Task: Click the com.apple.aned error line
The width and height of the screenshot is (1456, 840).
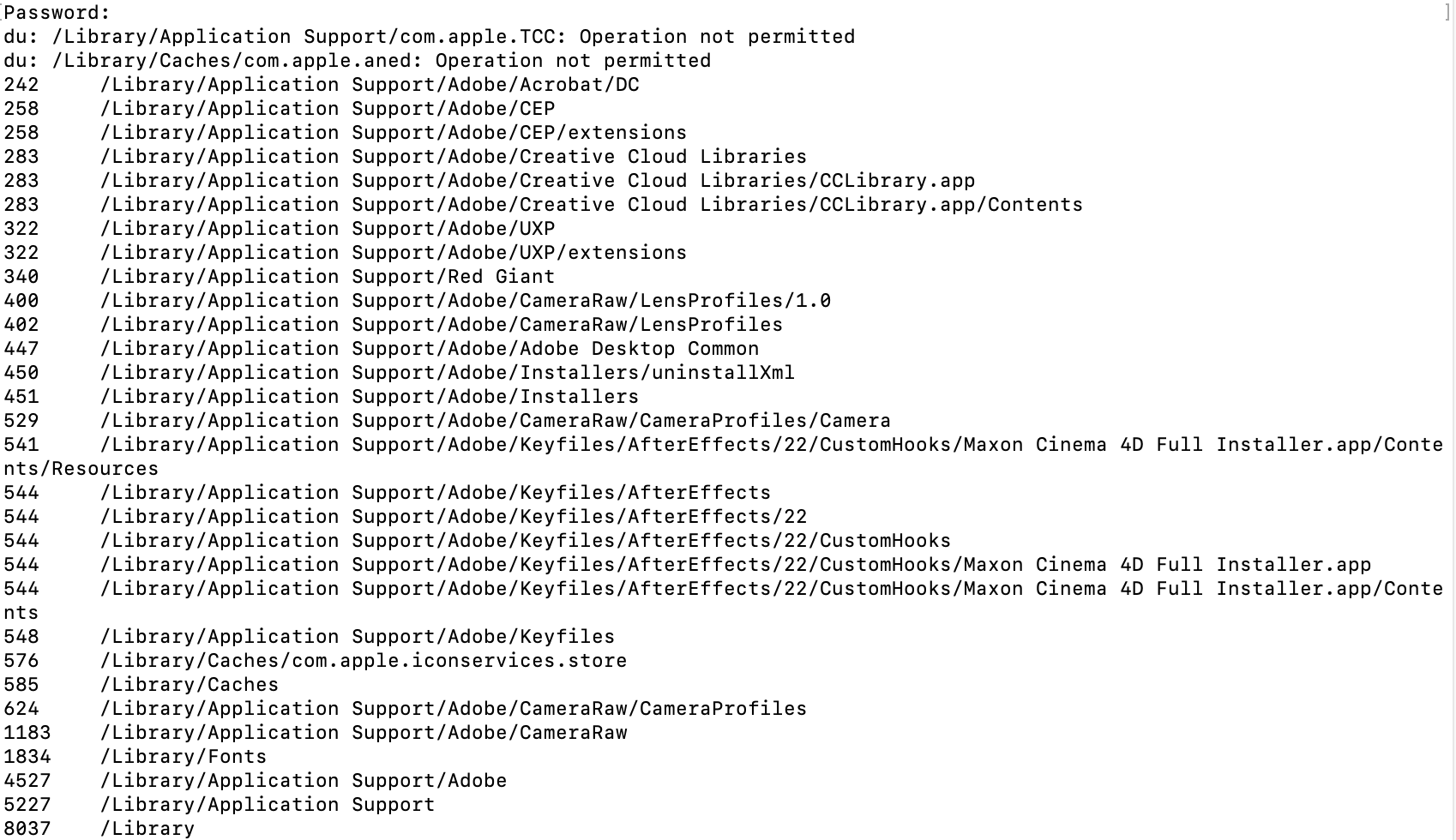Action: tap(357, 61)
